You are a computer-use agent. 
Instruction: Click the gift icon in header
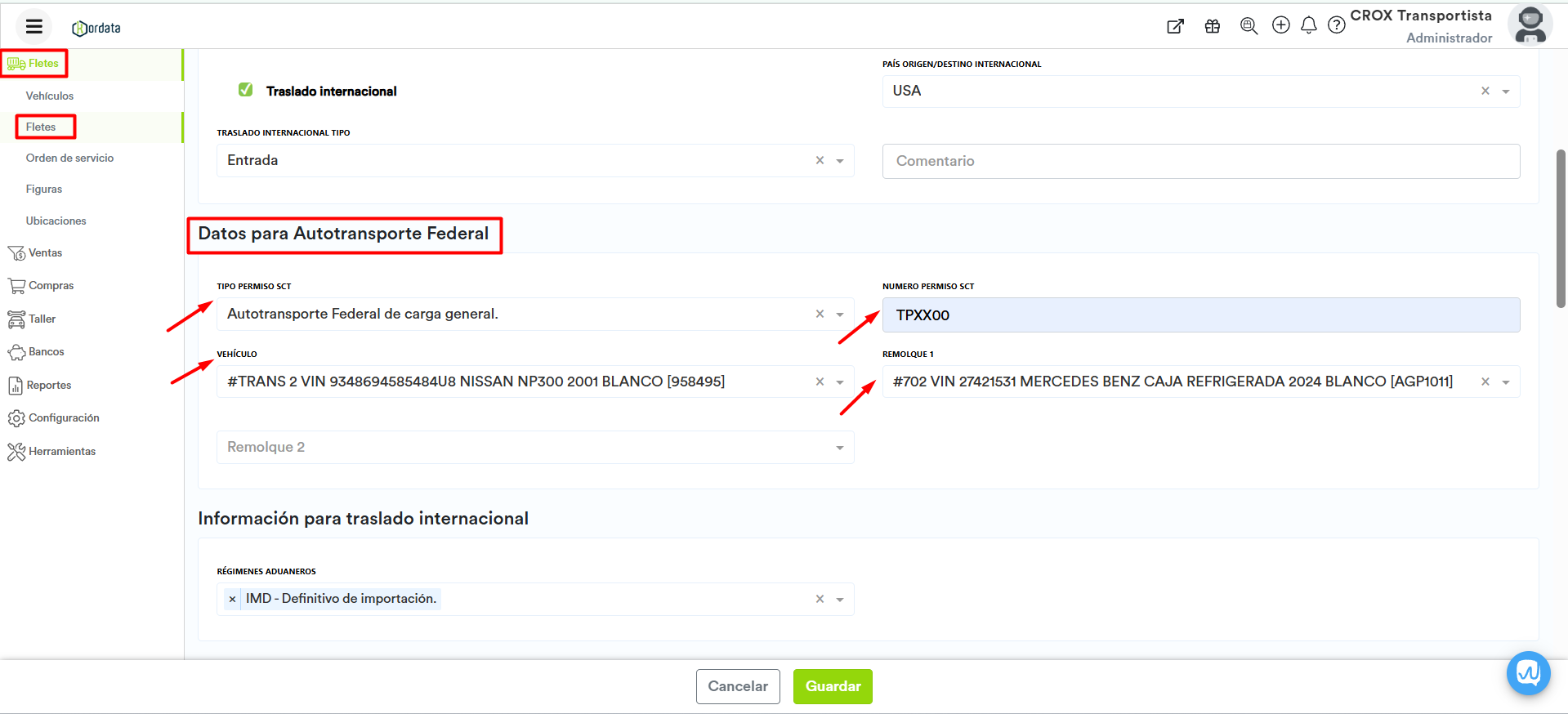[1212, 26]
